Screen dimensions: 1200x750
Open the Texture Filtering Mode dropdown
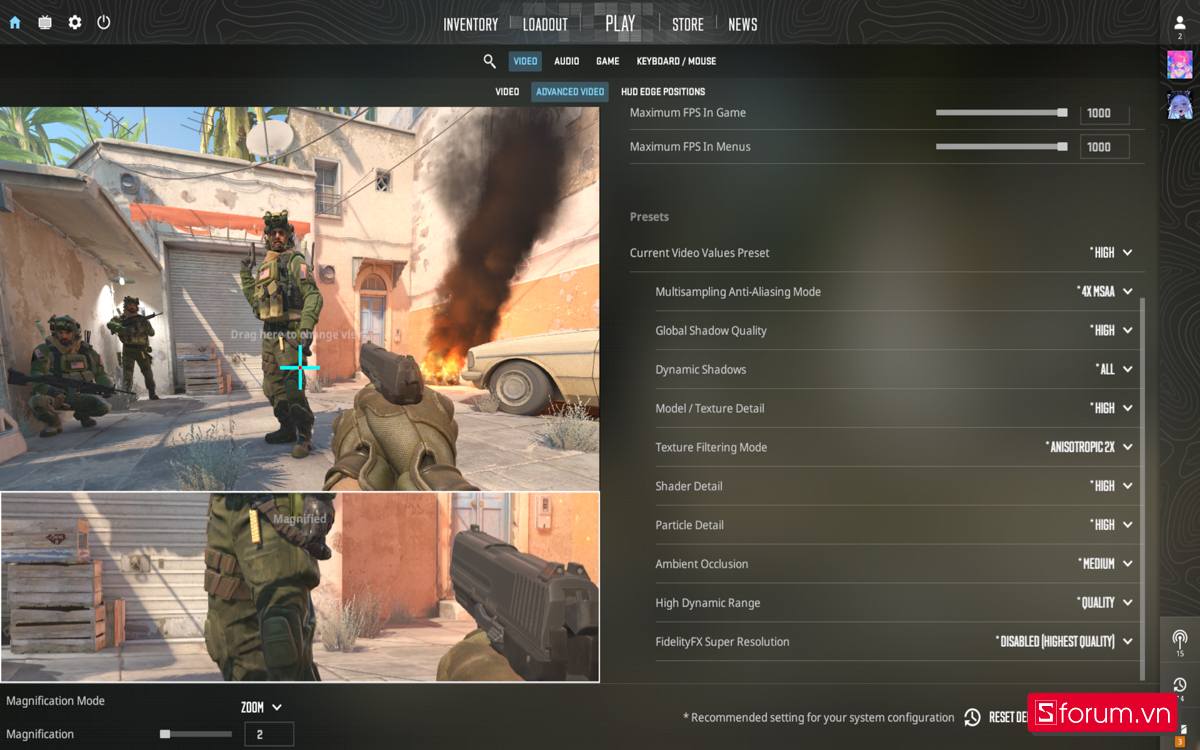(x=1089, y=448)
